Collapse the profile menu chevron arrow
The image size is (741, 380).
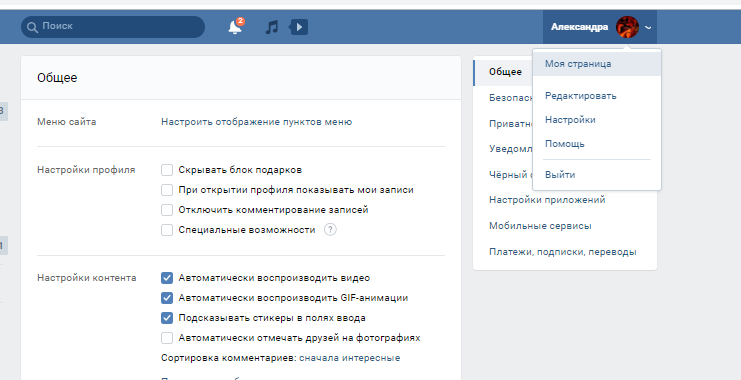[648, 27]
